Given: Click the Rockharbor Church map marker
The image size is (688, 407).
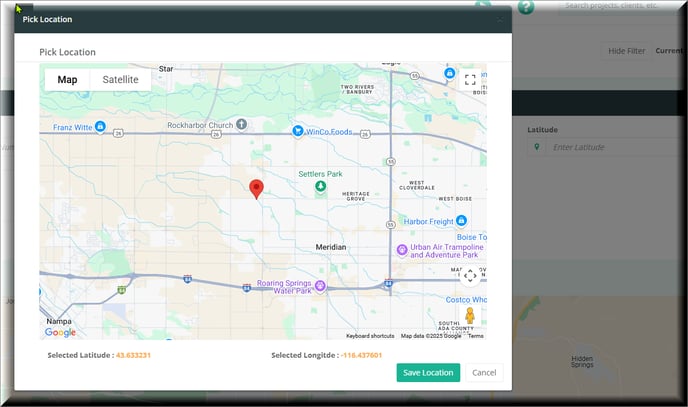Looking at the screenshot, I should tap(241, 125).
